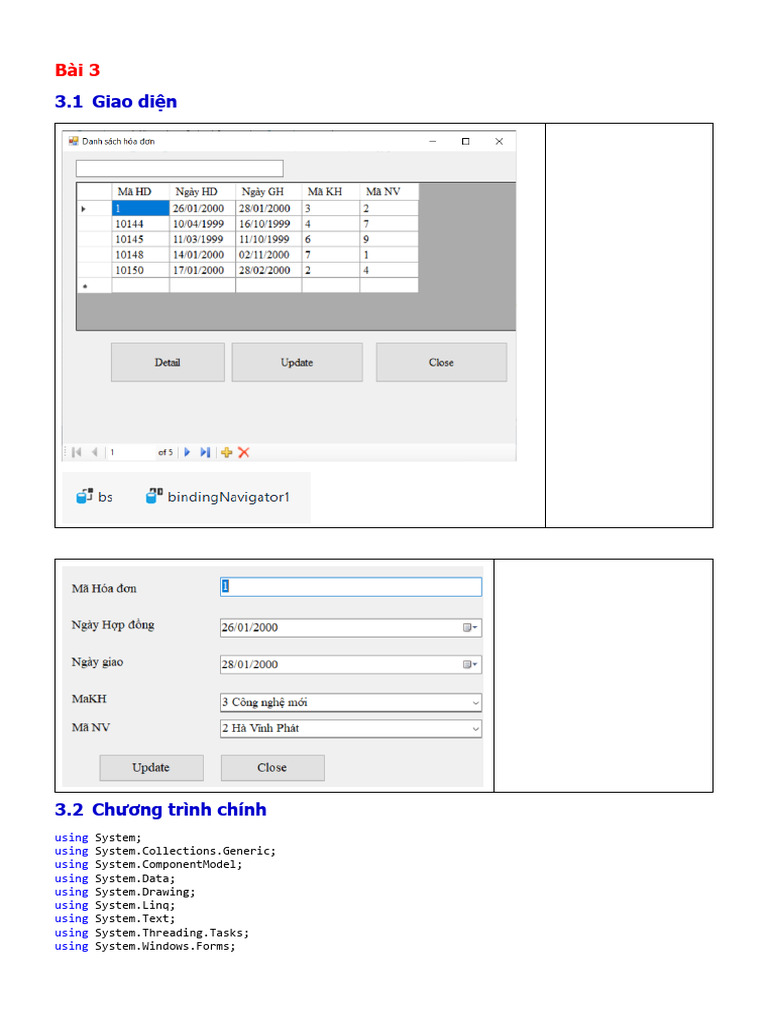Delete current record with red X icon

coord(244,452)
